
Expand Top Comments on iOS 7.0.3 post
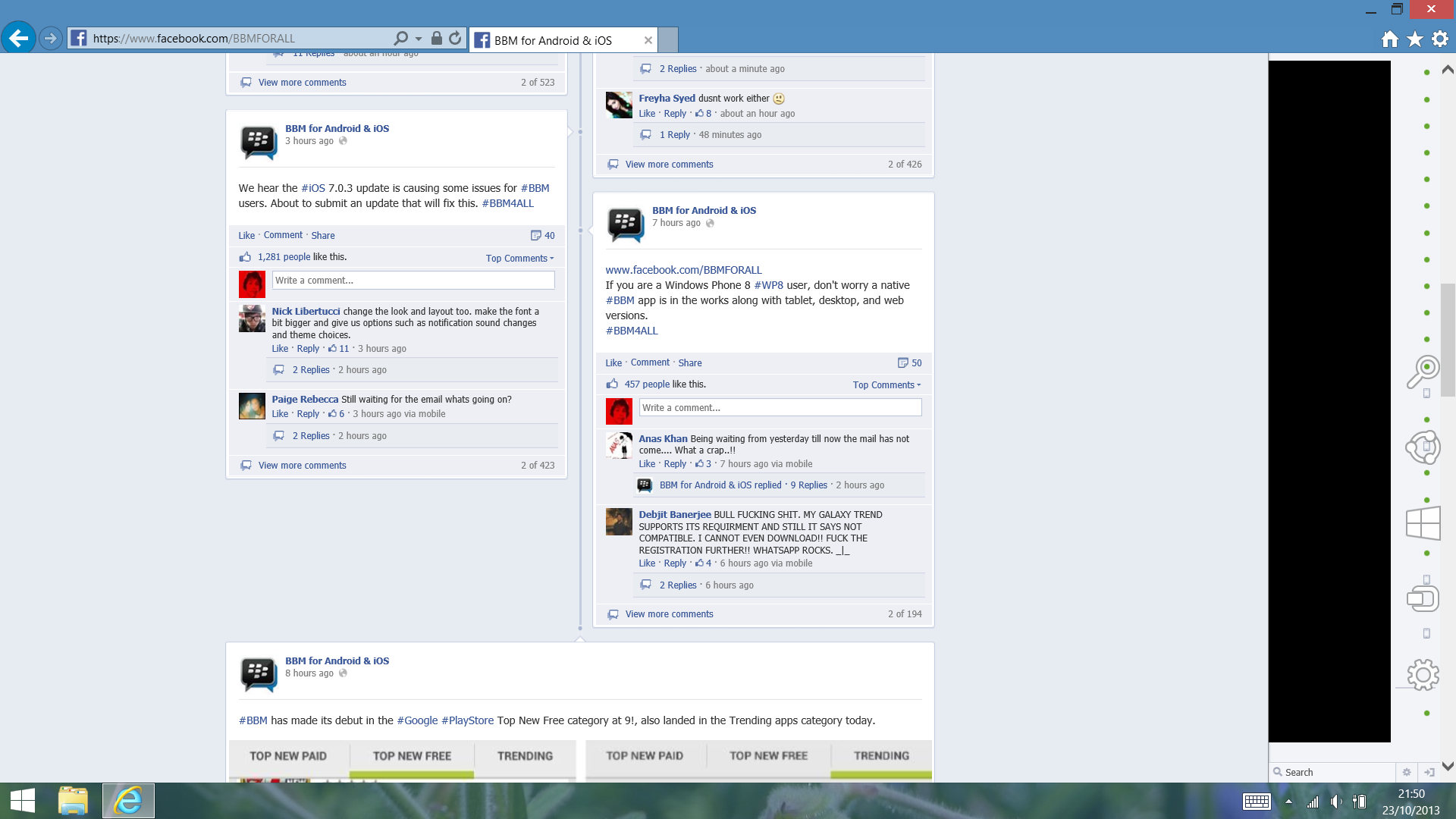[519, 258]
